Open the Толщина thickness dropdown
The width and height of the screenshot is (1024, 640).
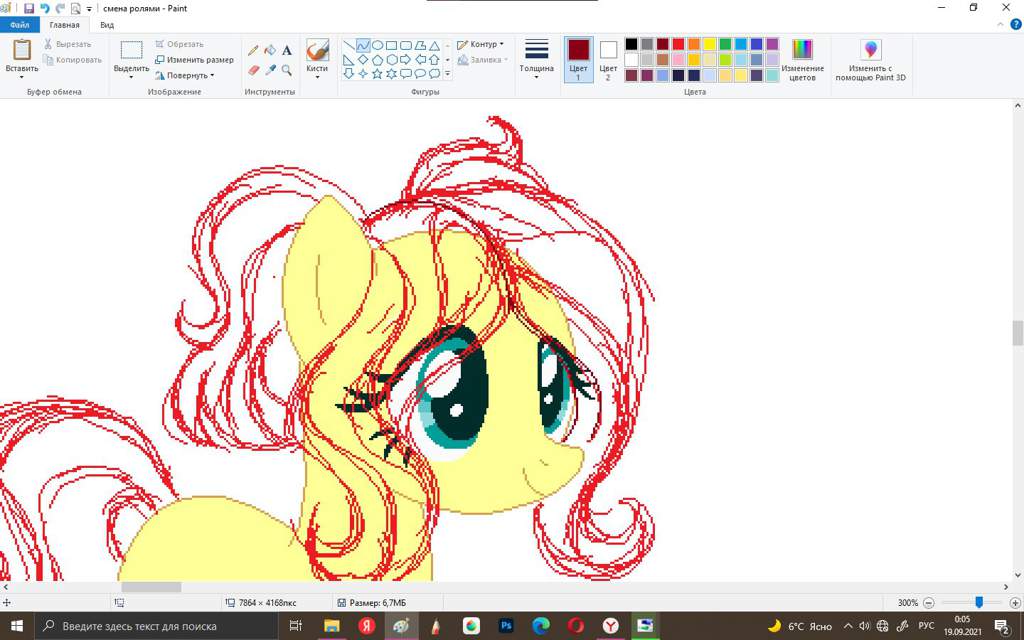tap(536, 59)
